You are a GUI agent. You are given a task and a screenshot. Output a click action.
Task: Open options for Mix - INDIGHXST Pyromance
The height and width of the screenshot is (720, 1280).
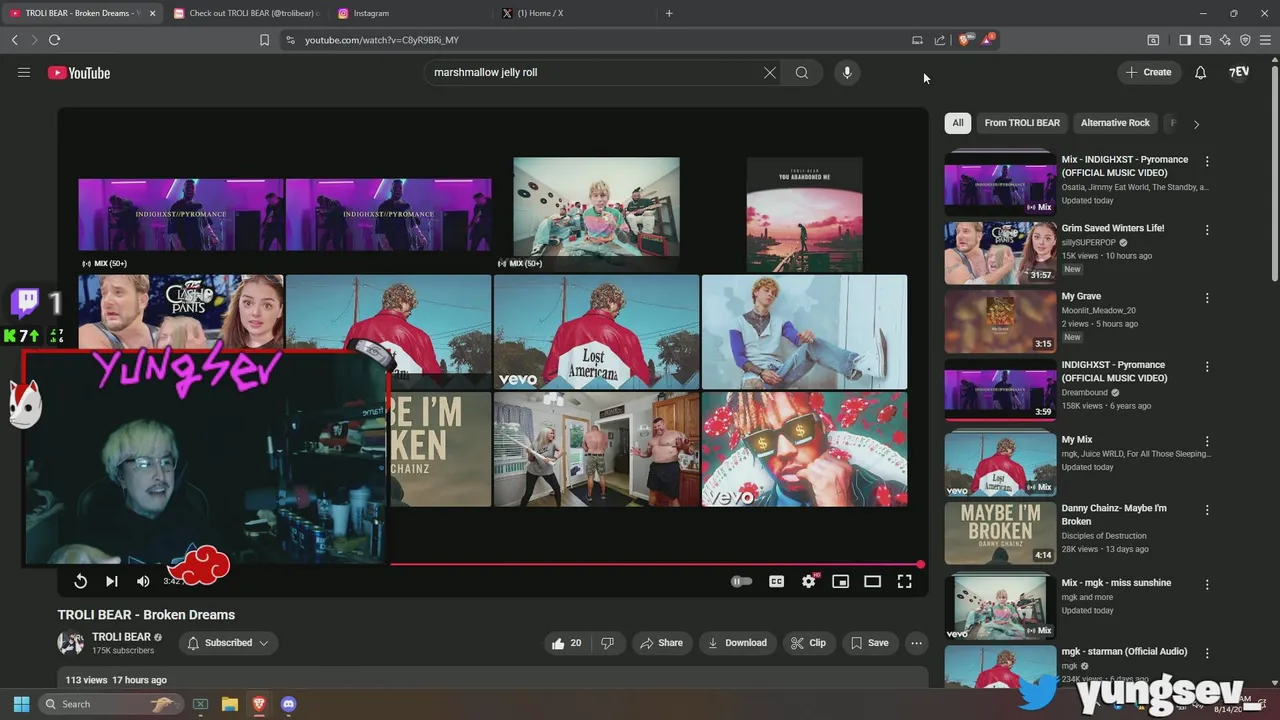tap(1207, 161)
